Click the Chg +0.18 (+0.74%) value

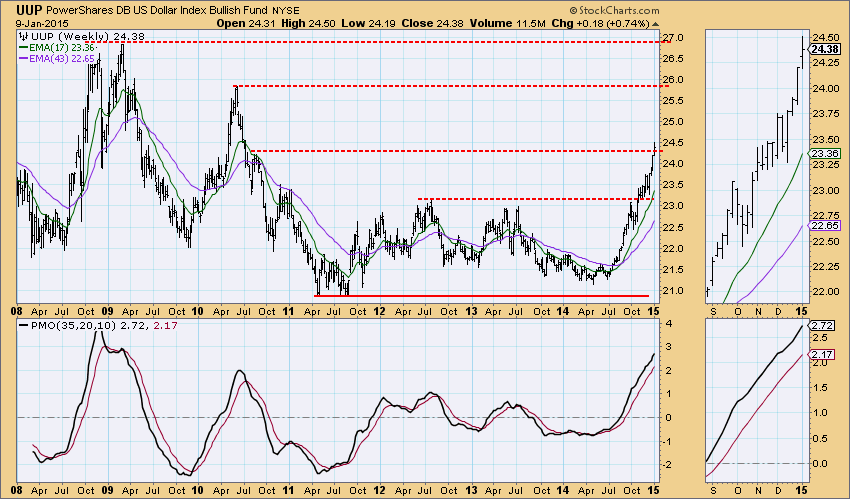(600, 23)
